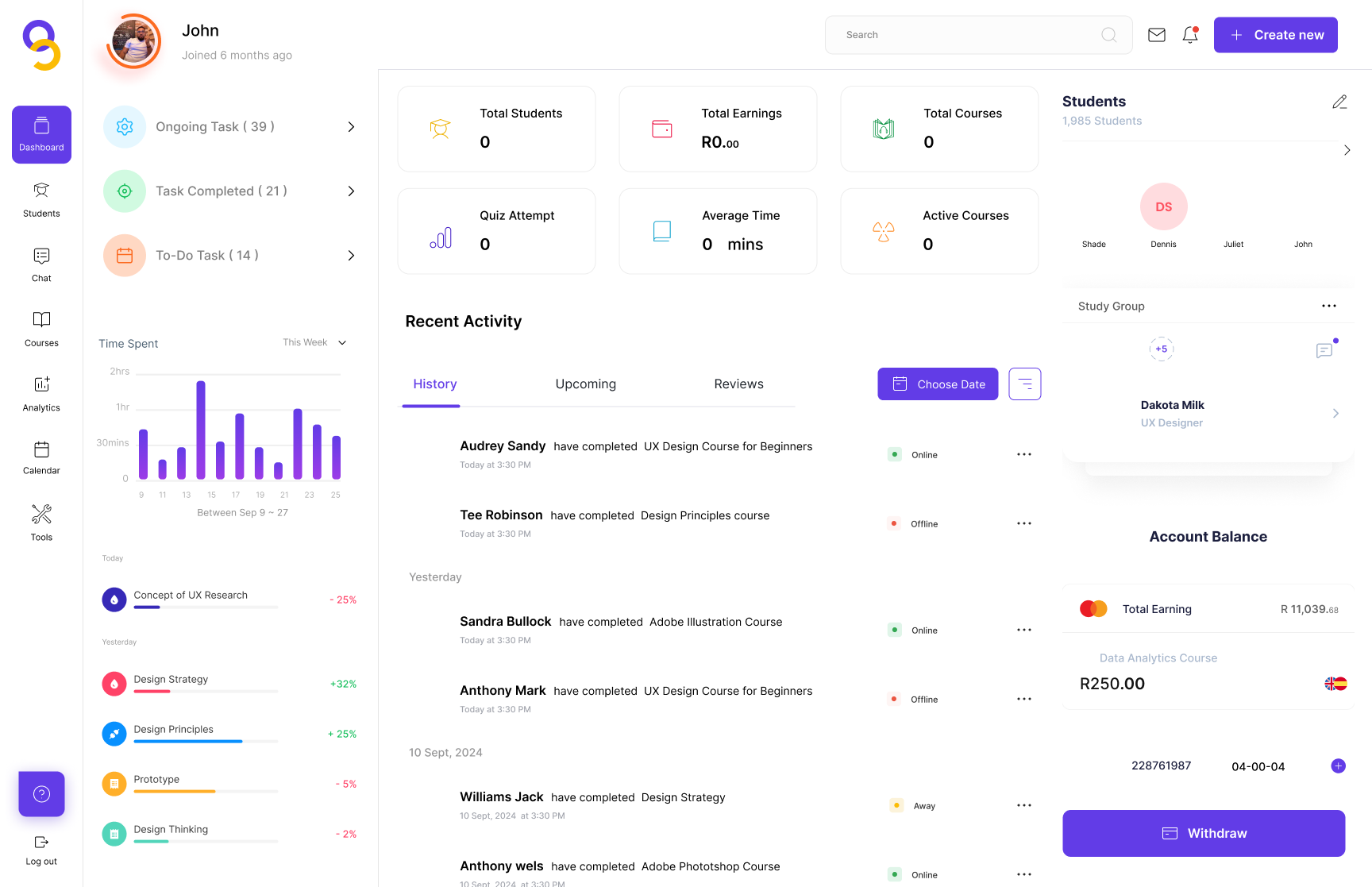Expand the Ongoing Task row chevron
Image resolution: width=1372 pixels, height=887 pixels.
point(351,127)
